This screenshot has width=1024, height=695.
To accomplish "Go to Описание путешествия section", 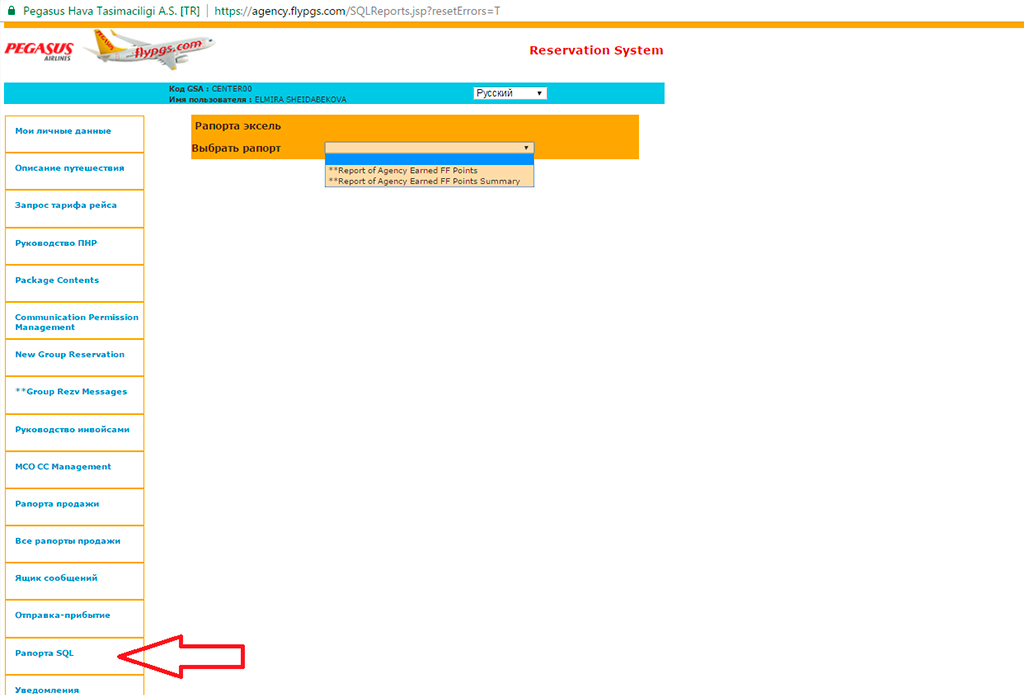I will [69, 168].
